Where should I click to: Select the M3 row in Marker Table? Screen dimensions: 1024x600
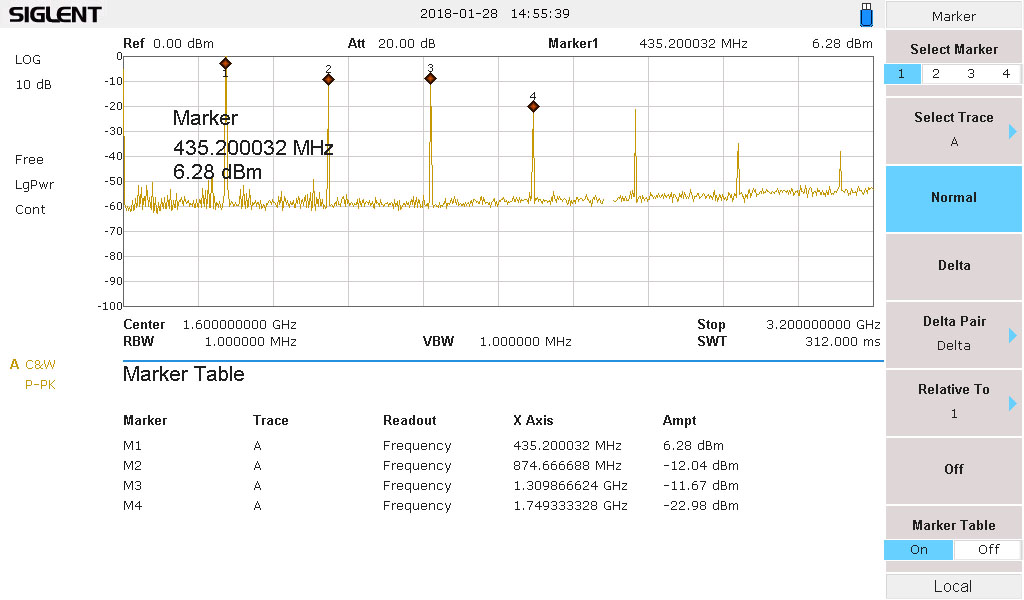431,486
